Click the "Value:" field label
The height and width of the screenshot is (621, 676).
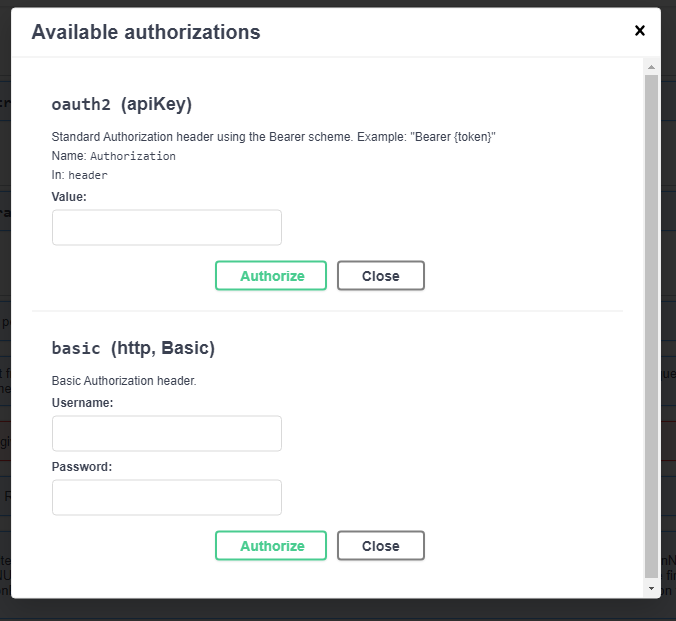coord(69,197)
